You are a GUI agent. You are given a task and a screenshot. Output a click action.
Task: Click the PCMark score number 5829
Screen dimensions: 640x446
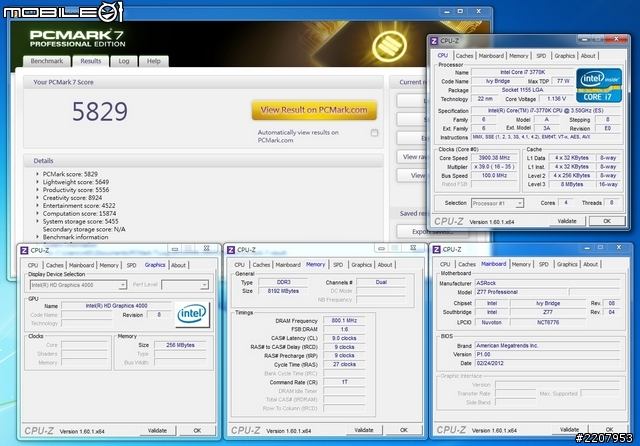[x=100, y=111]
